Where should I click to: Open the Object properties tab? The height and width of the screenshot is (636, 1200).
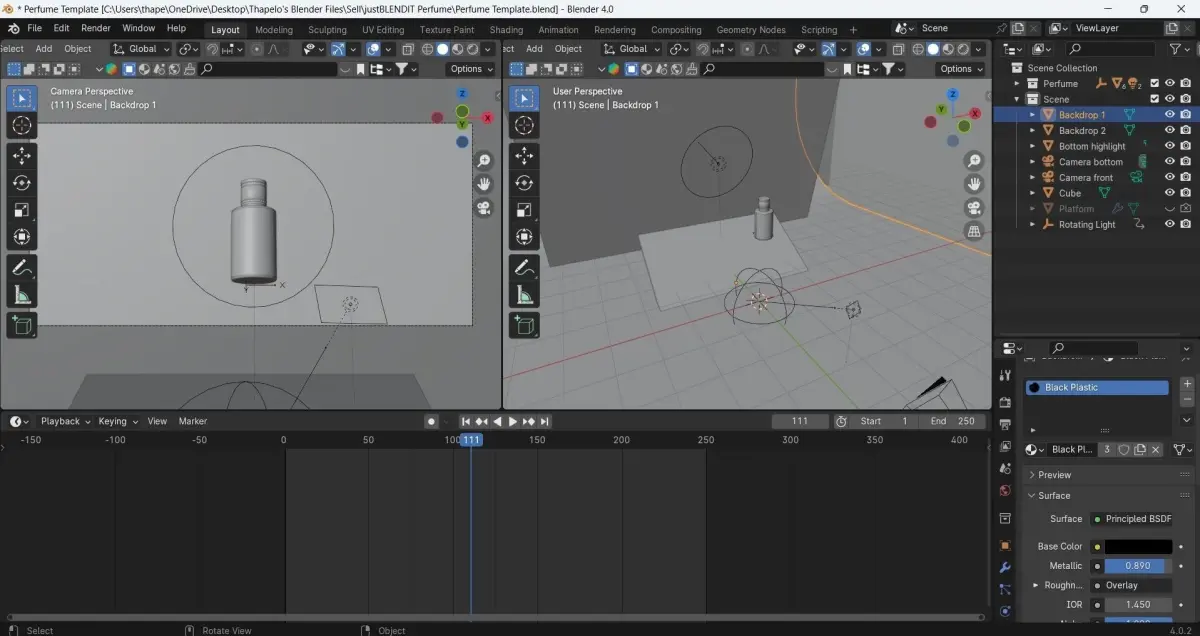click(1005, 545)
